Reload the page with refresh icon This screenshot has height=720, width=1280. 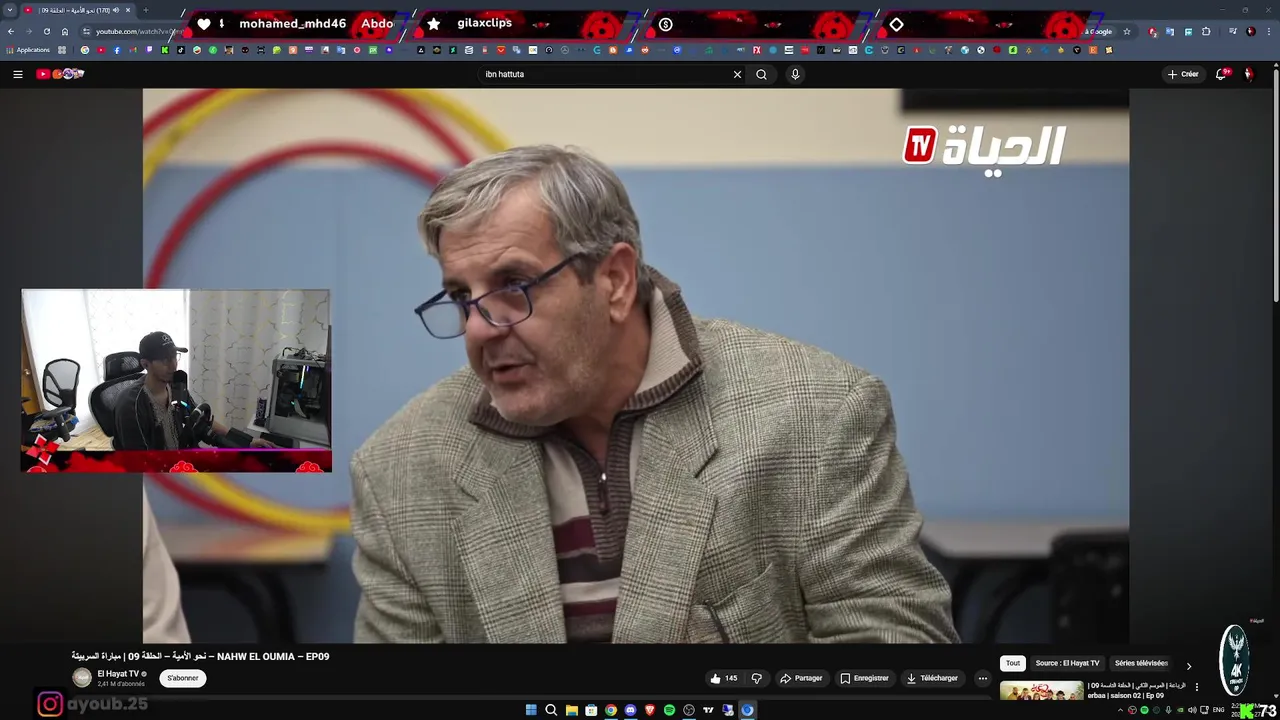(46, 31)
